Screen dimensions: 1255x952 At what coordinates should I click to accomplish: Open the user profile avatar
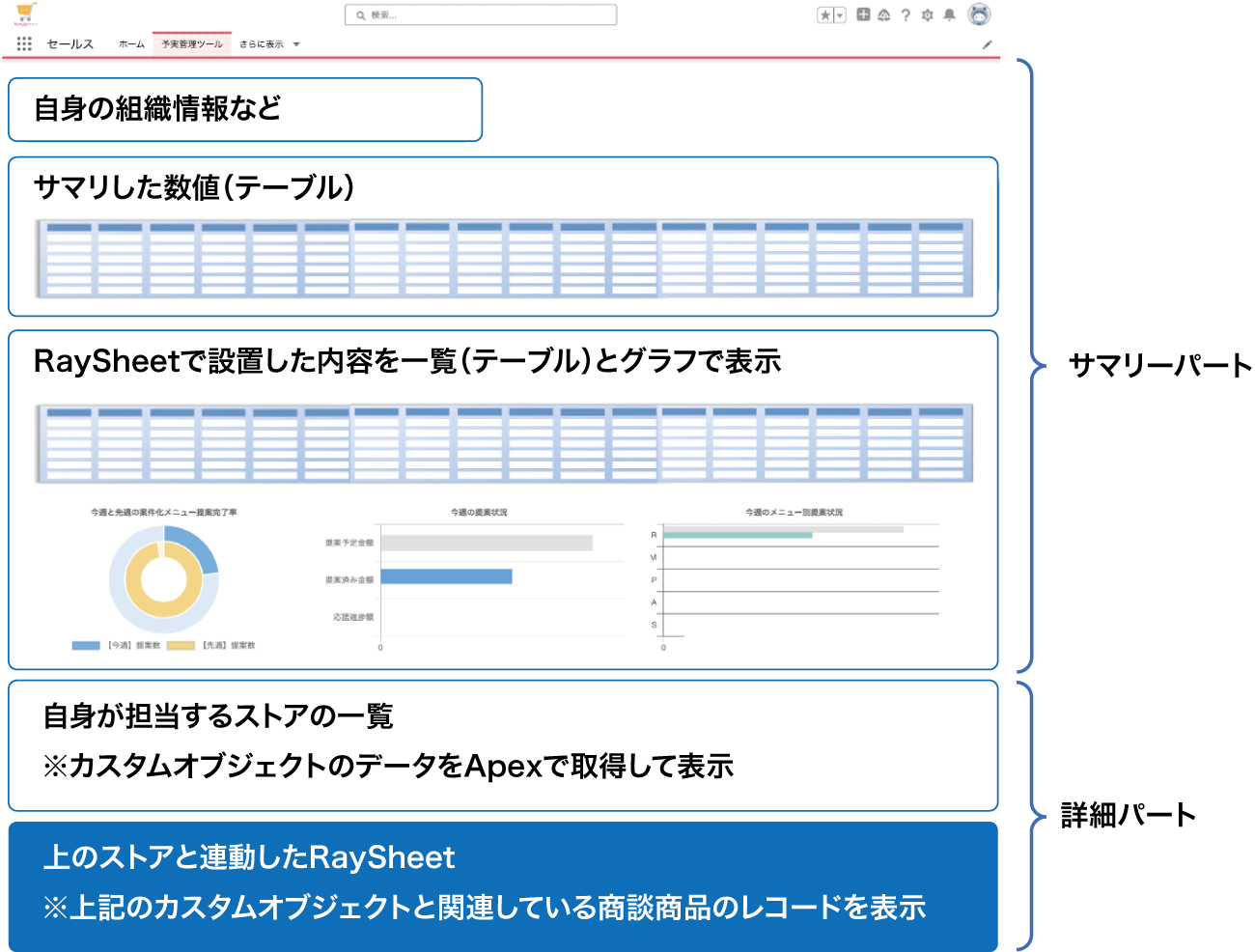(979, 14)
